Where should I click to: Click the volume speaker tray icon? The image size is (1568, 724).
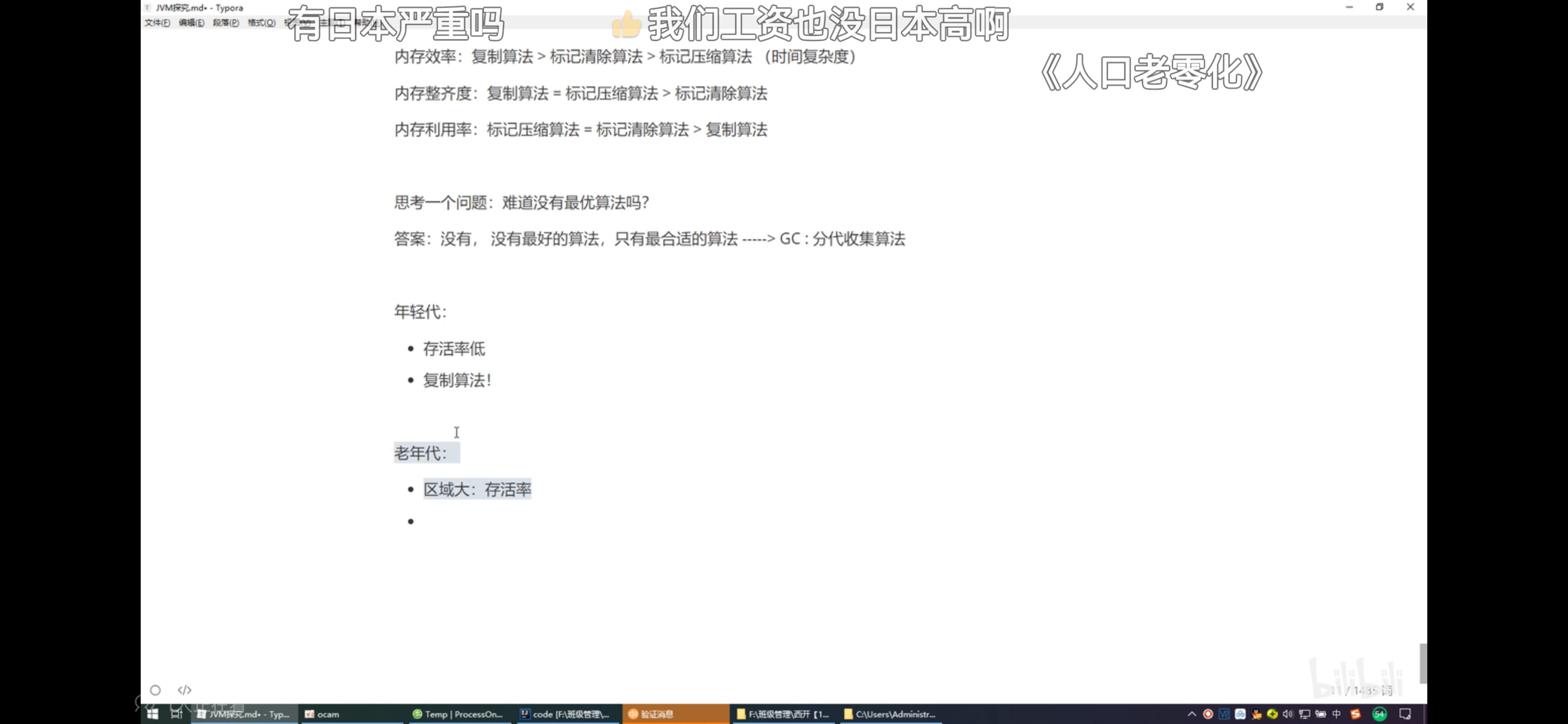point(1288,713)
